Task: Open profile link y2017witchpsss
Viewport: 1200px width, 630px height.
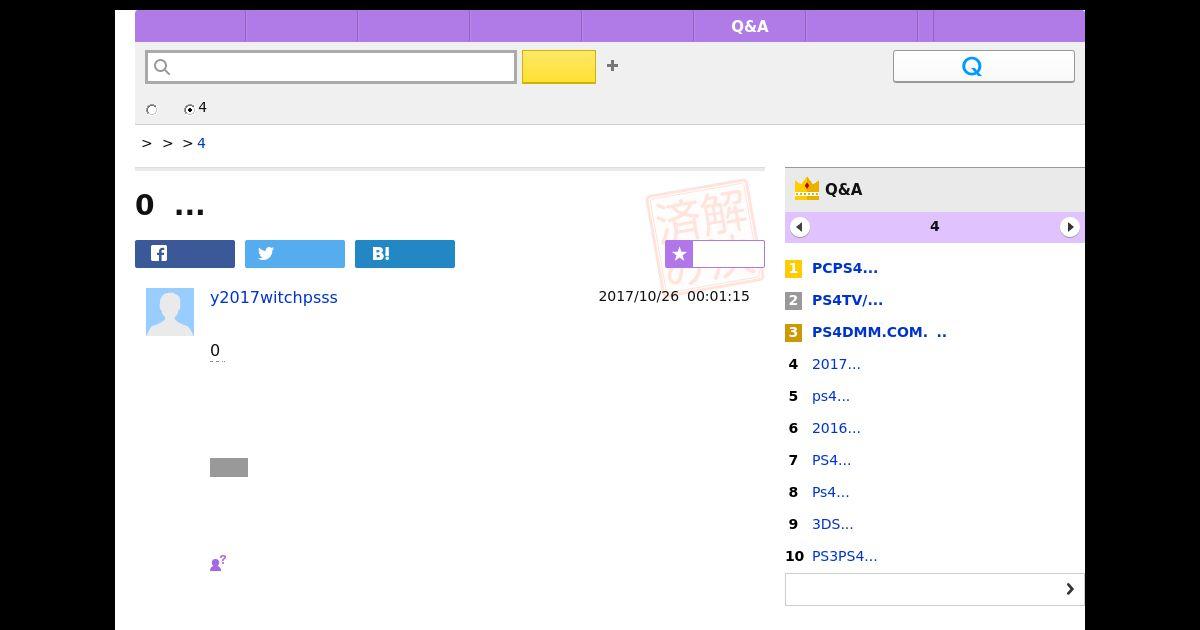Action: [x=274, y=297]
